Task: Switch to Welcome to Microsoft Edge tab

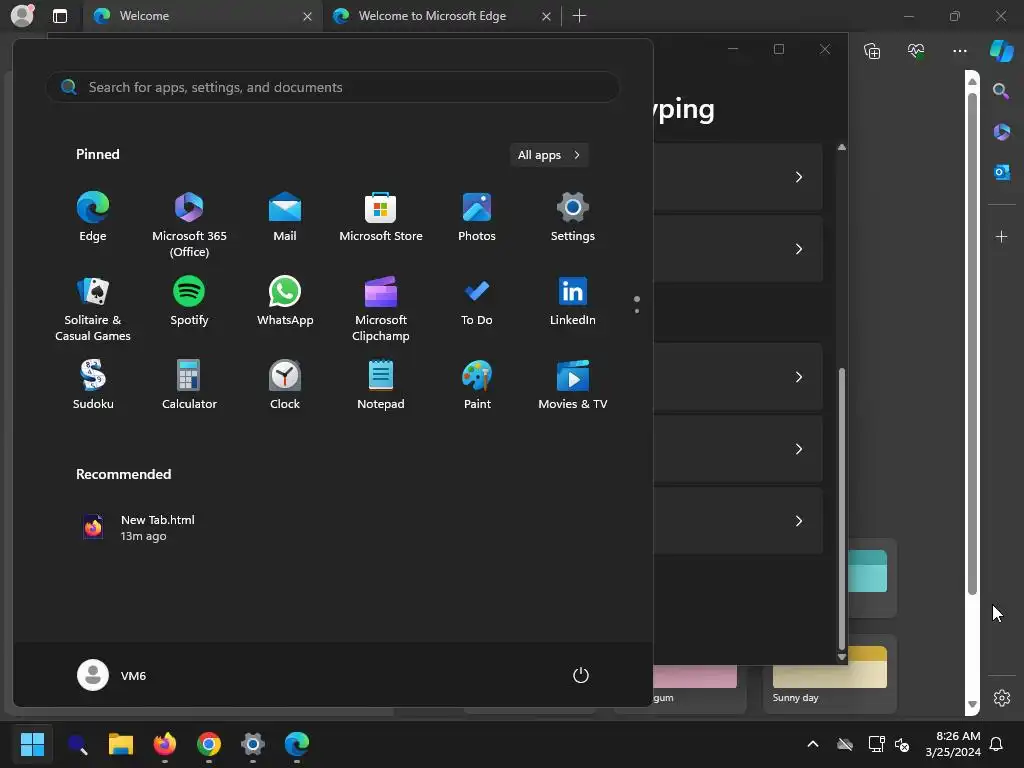Action: pyautogui.click(x=441, y=16)
